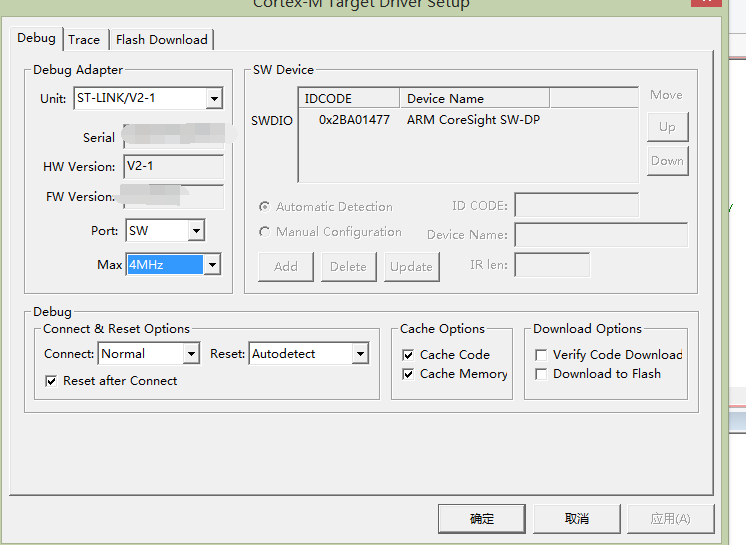The width and height of the screenshot is (746, 545).
Task: Expand the Max 4MHz clock dropdown
Action: click(211, 265)
